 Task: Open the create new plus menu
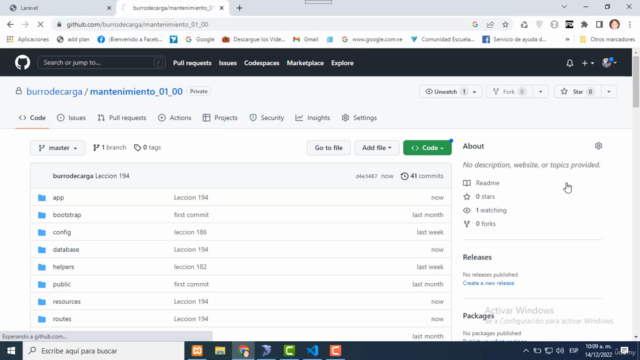[x=588, y=63]
